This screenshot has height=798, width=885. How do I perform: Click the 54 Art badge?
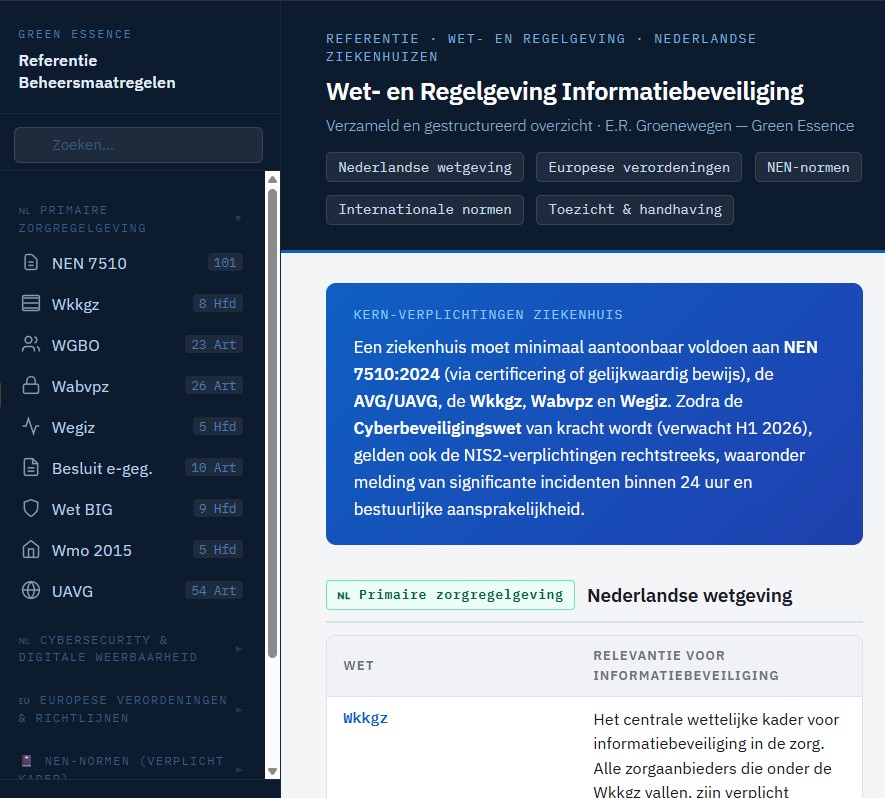(214, 590)
